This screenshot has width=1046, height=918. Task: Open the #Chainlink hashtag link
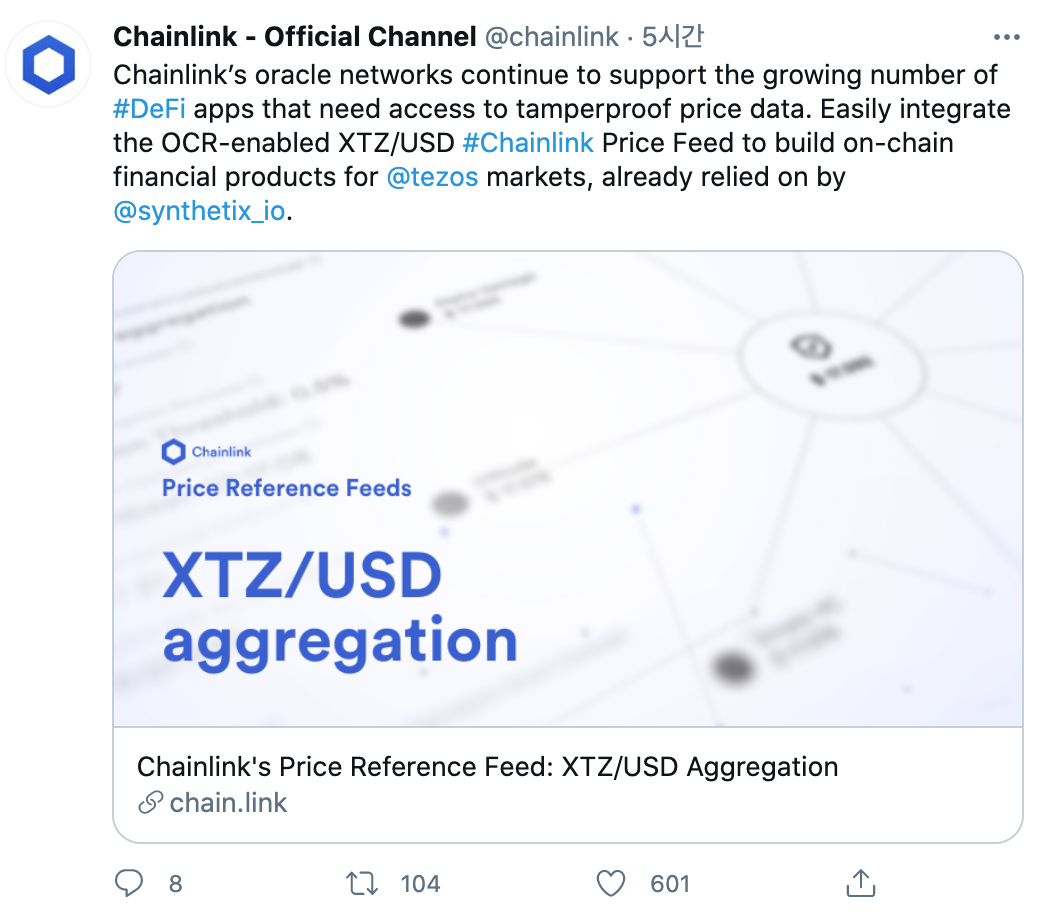[x=530, y=142]
